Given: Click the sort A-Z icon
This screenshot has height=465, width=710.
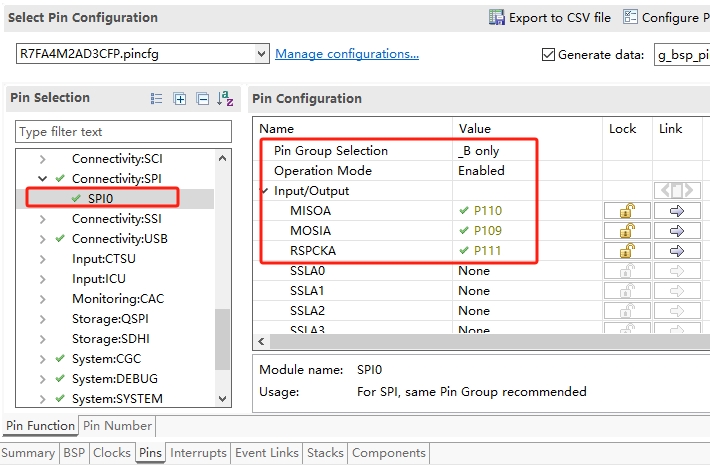Looking at the screenshot, I should click(x=225, y=98).
